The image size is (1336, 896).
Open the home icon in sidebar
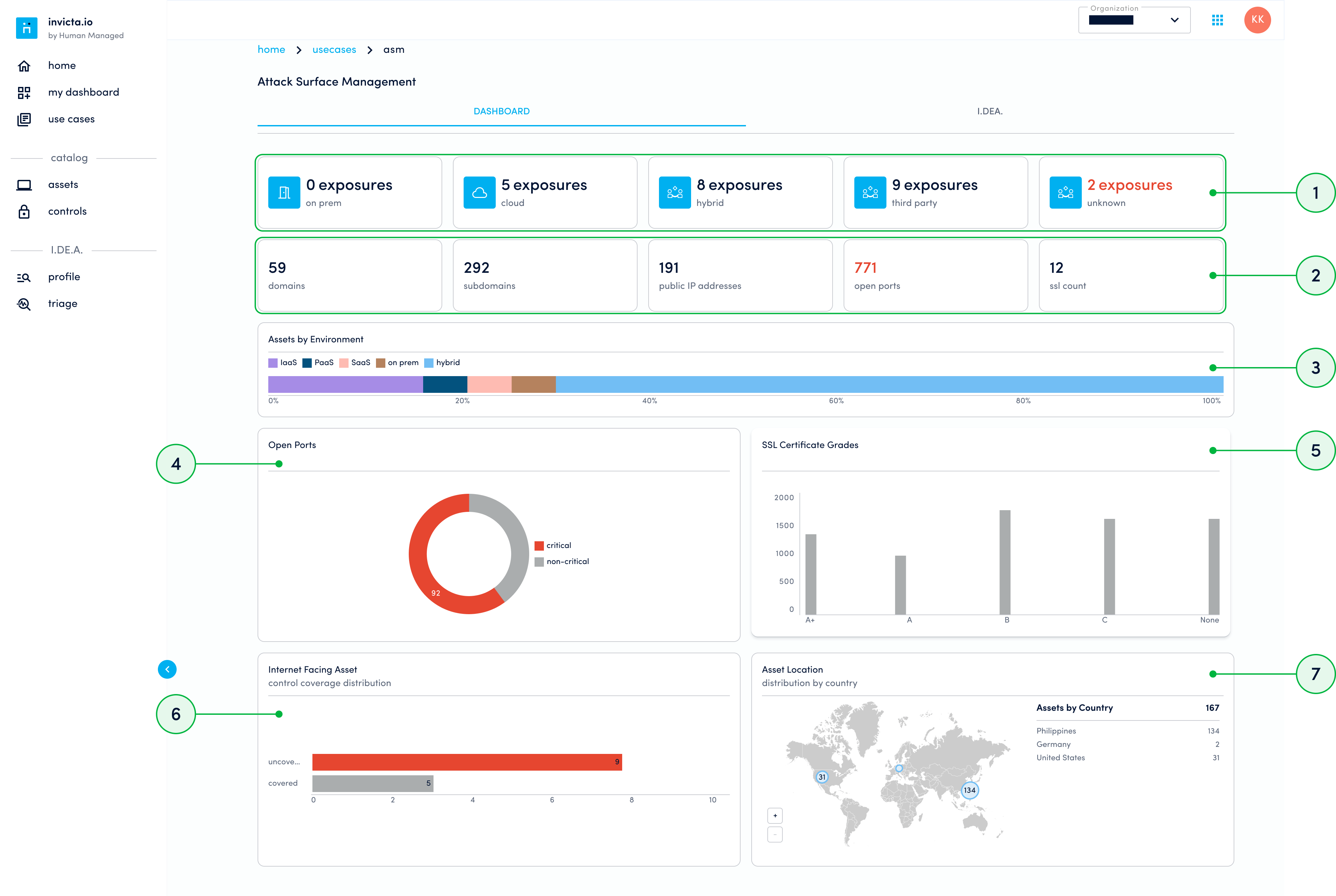[x=24, y=66]
